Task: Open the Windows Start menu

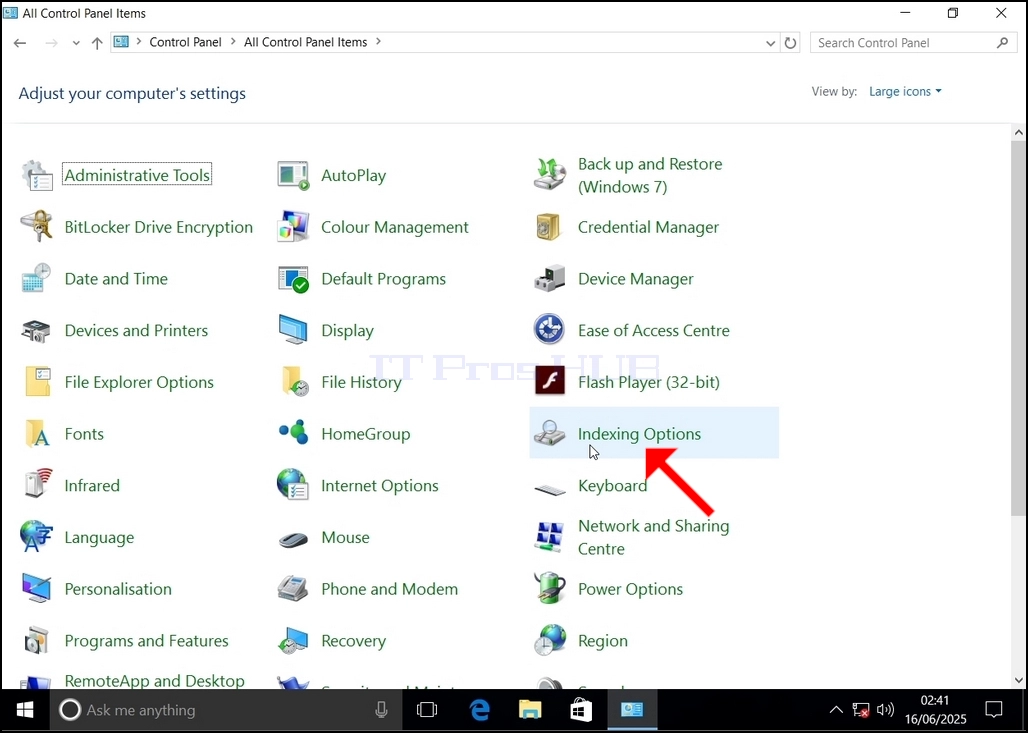Action: click(26, 709)
